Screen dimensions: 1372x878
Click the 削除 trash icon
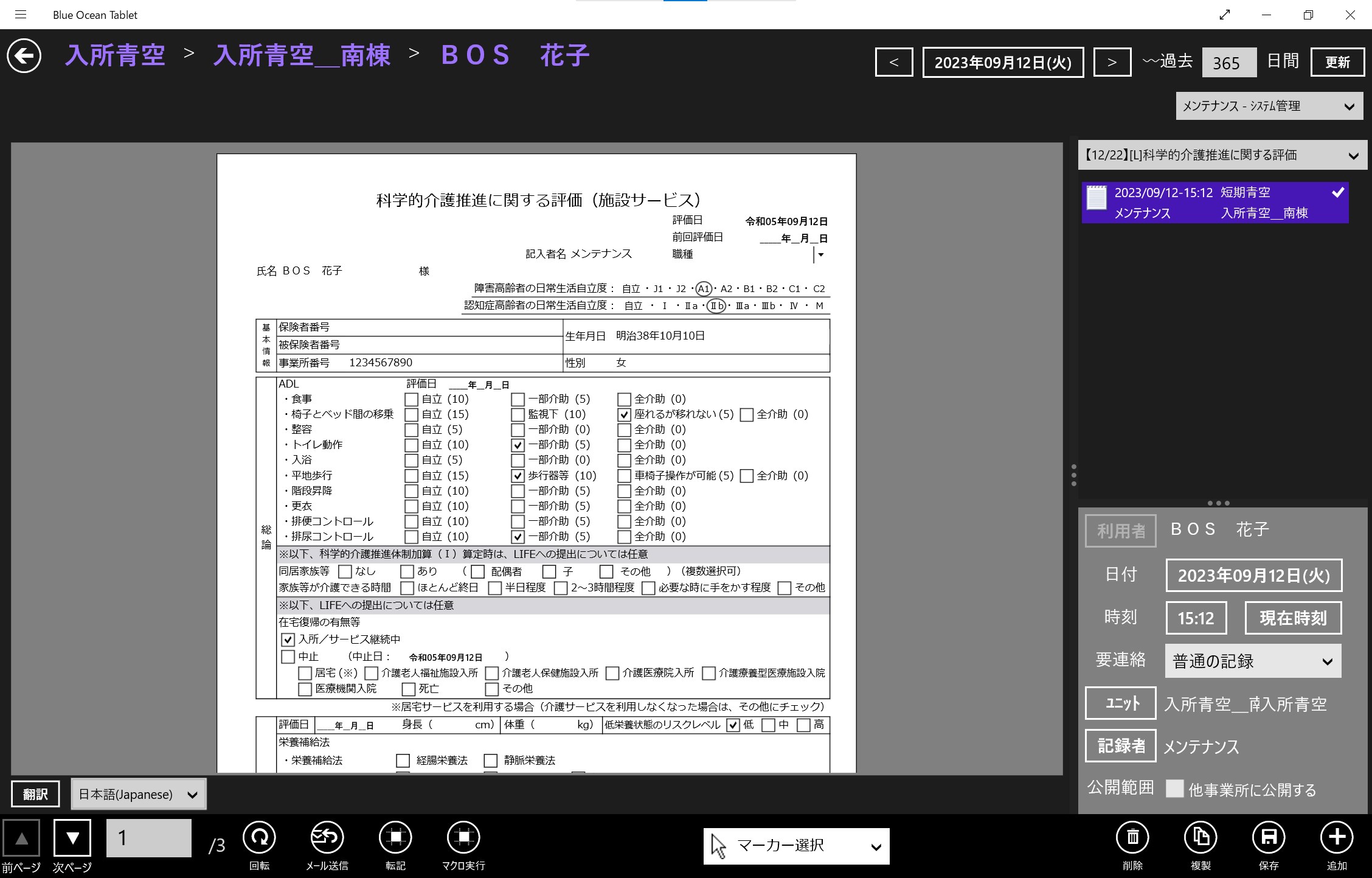tap(1132, 838)
